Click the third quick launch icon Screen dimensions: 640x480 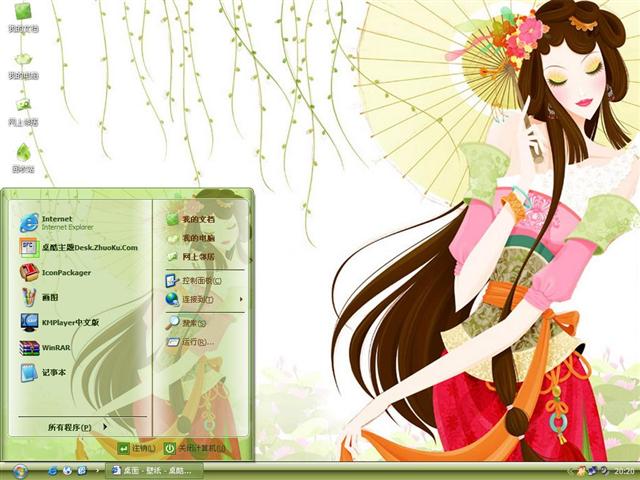[x=82, y=471]
